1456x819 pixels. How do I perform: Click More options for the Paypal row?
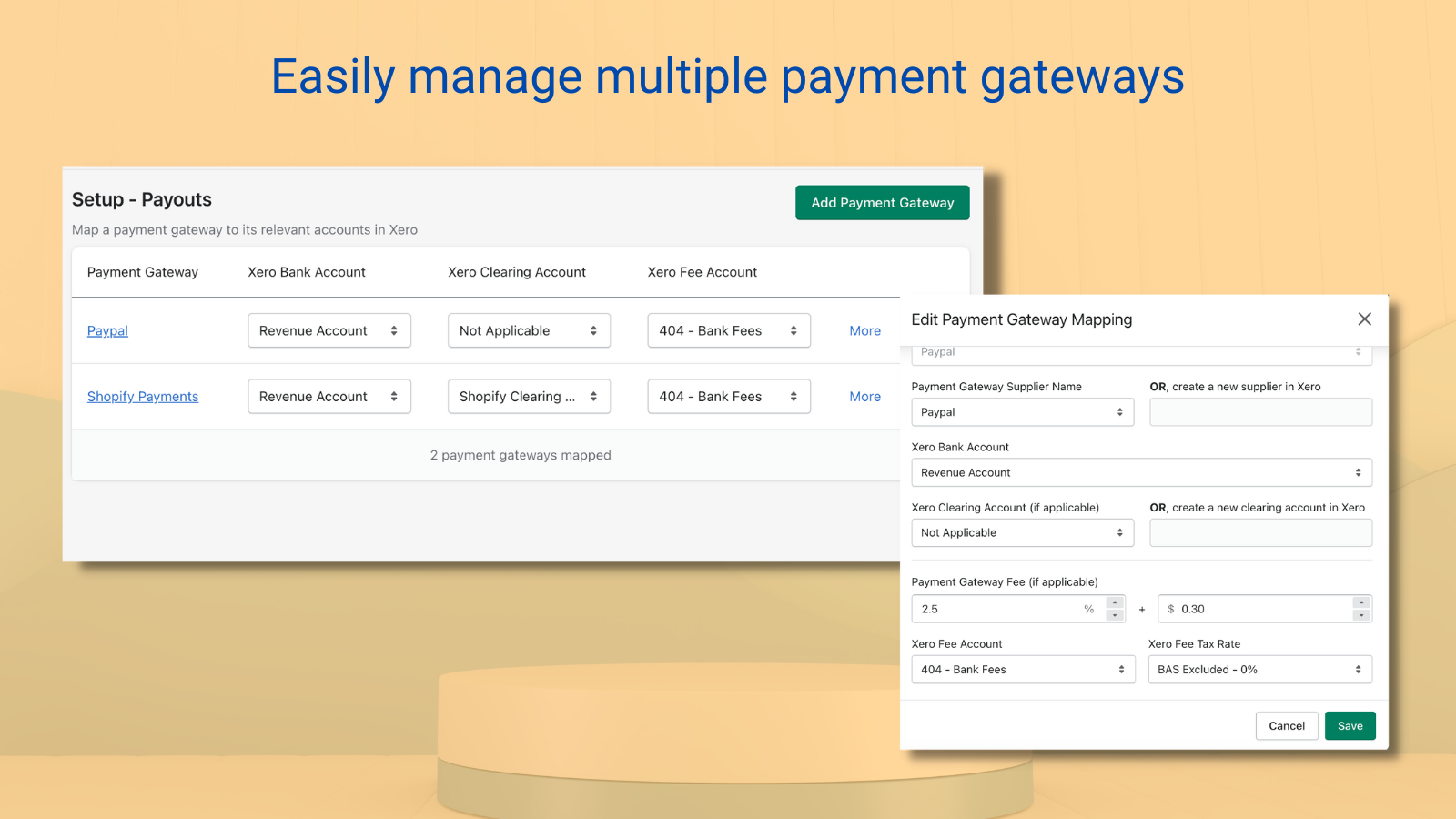click(x=864, y=330)
